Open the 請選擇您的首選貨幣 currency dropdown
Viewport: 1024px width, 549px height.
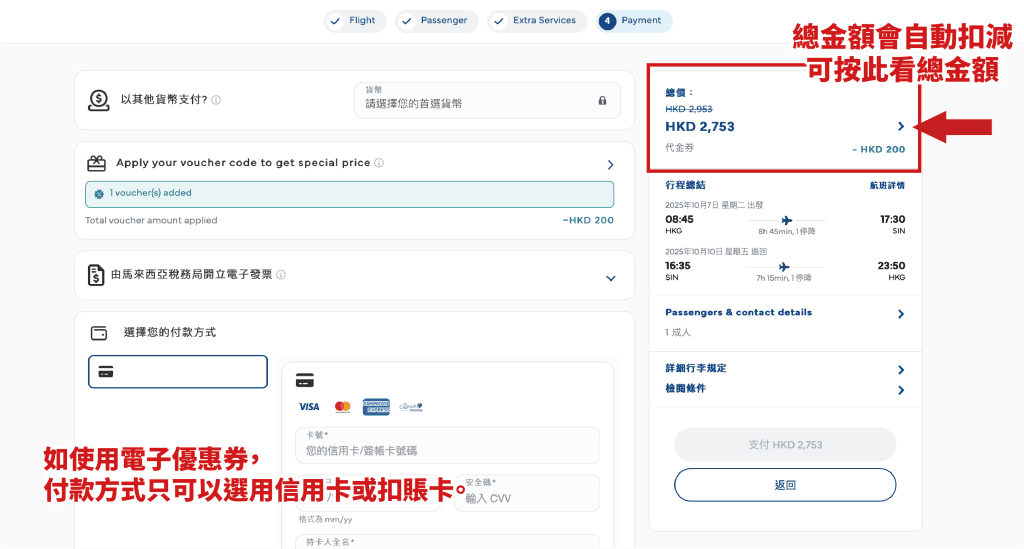coord(486,101)
